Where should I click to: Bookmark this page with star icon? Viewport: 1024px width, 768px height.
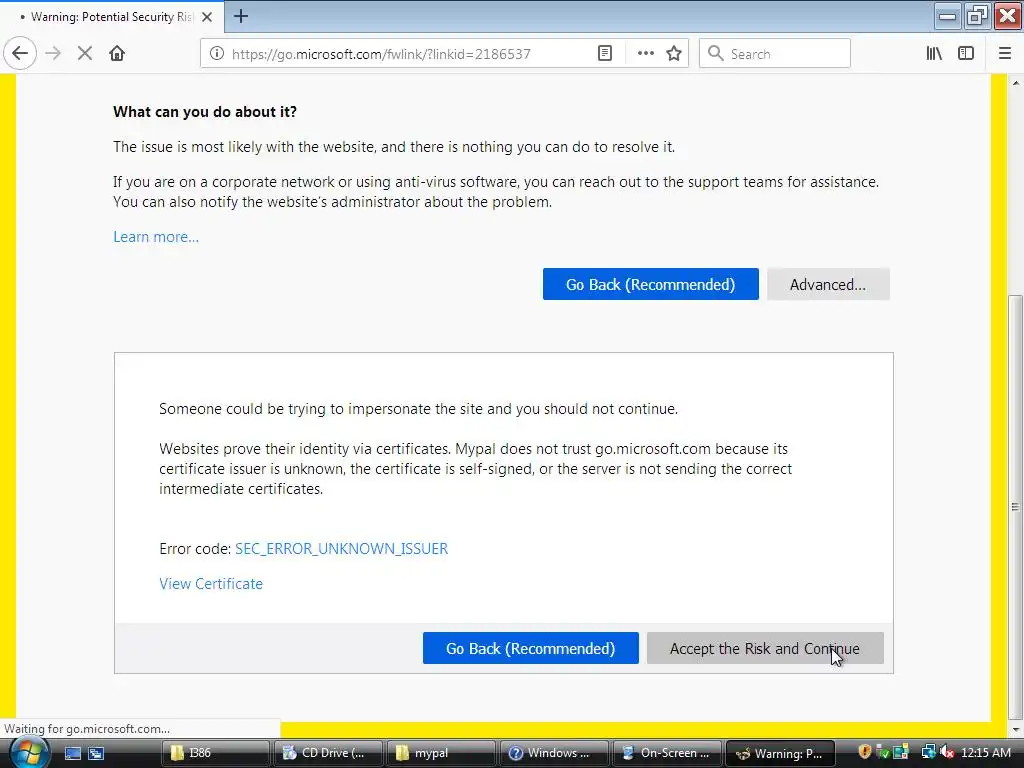coord(674,54)
